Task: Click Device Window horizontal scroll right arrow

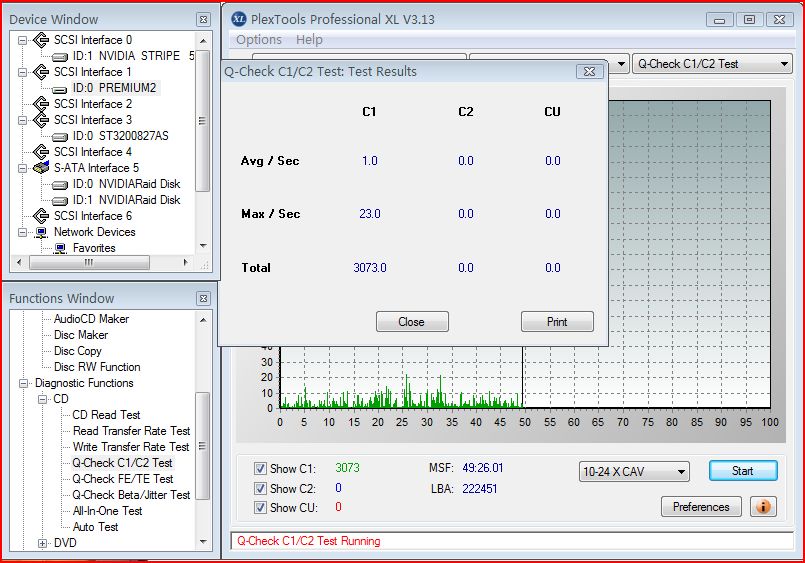Action: [185, 263]
